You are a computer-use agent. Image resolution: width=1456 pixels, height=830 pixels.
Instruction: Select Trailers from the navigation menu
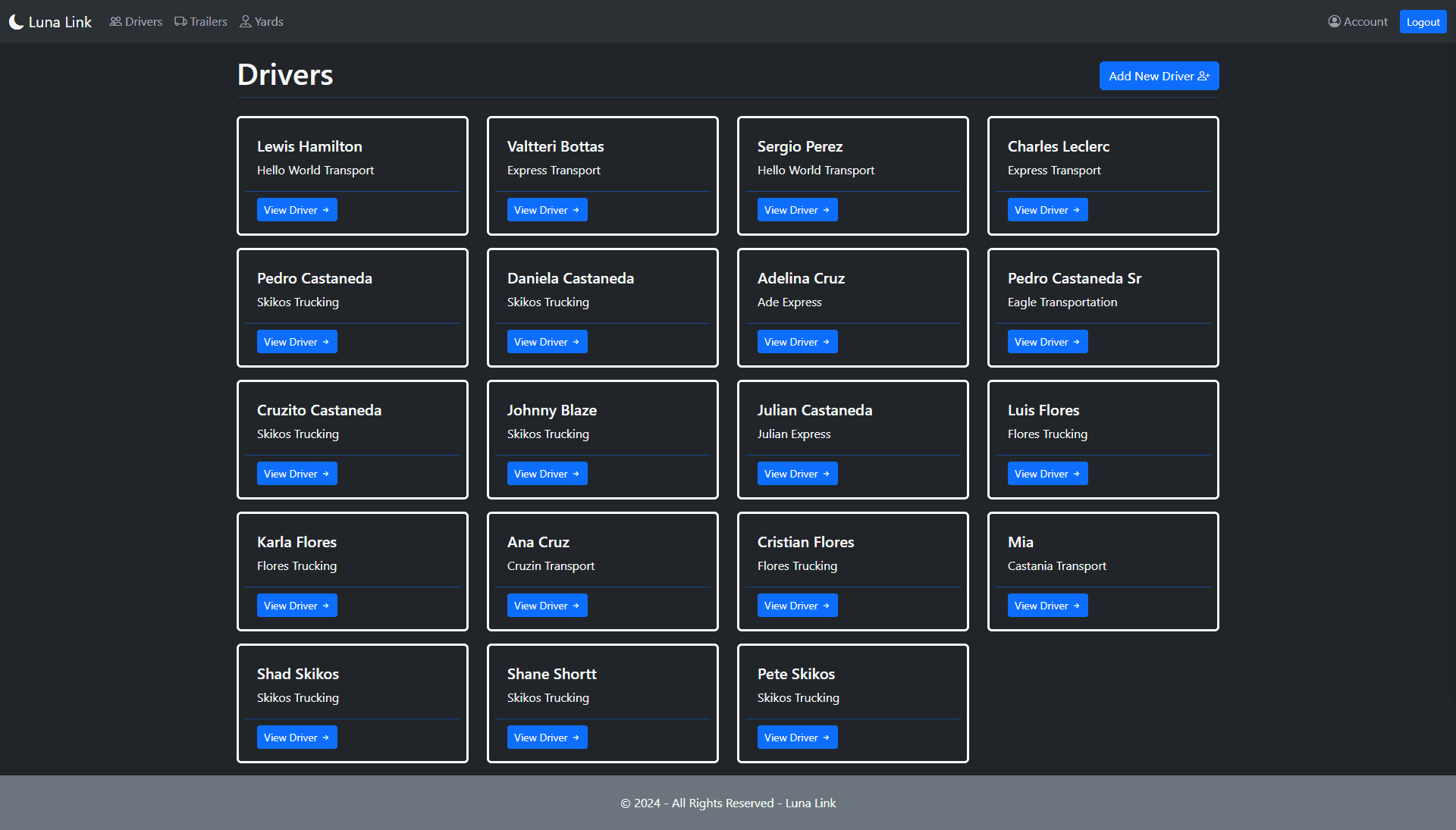[x=200, y=21]
